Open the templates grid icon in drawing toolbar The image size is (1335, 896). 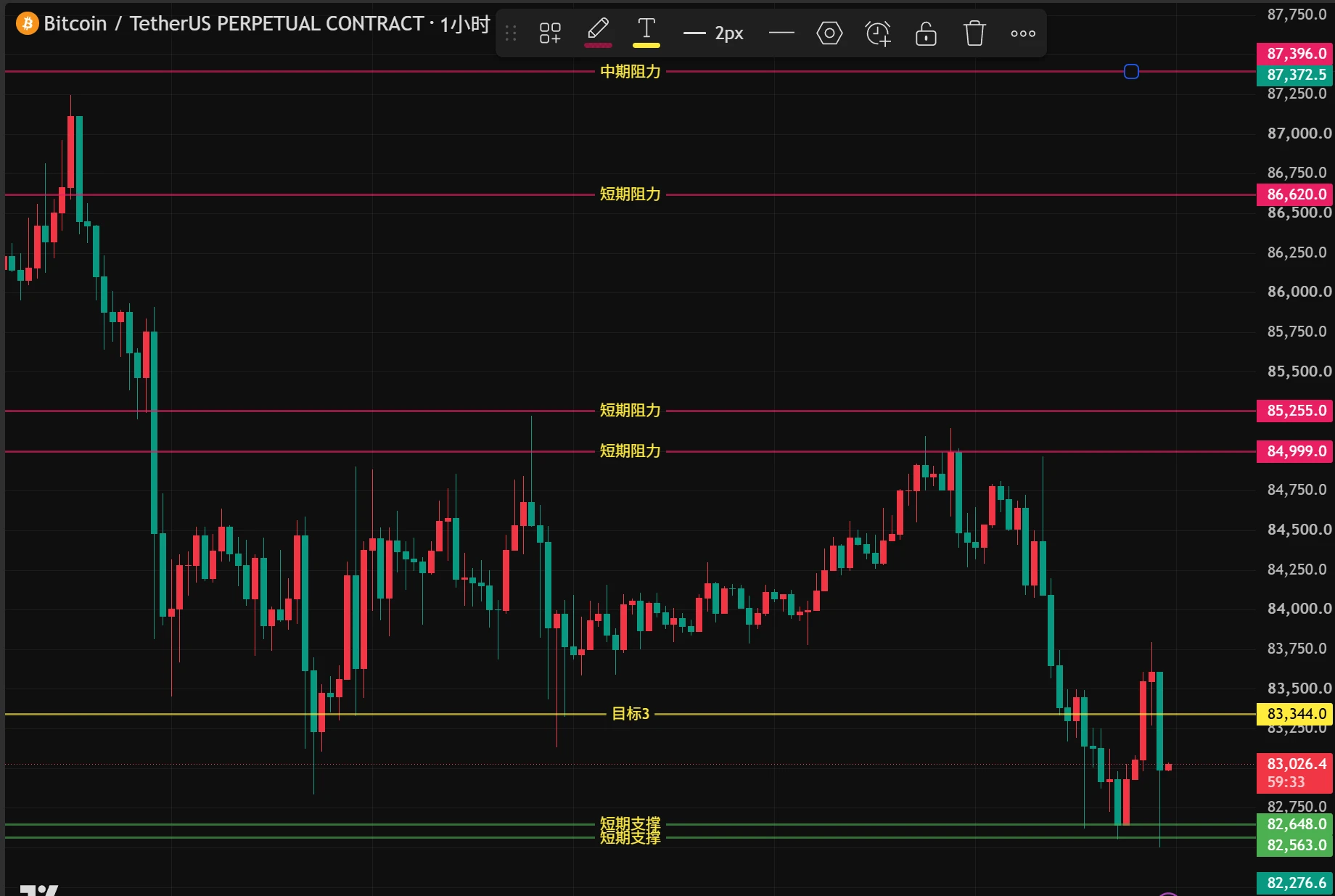point(550,33)
